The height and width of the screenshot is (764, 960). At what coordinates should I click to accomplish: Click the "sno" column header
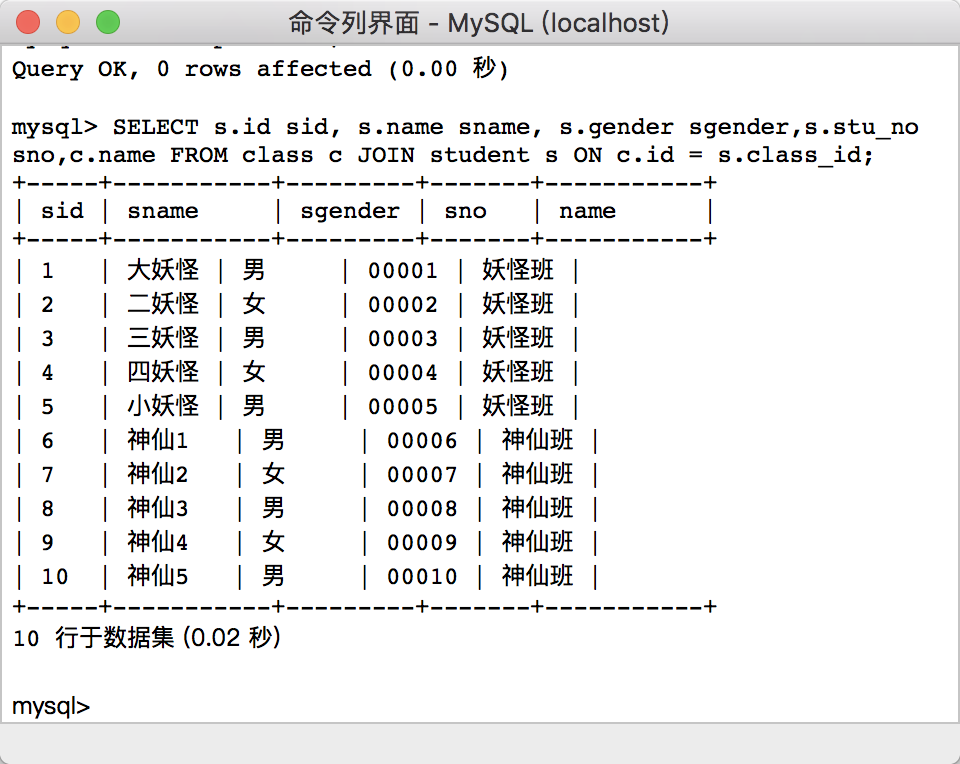465,211
